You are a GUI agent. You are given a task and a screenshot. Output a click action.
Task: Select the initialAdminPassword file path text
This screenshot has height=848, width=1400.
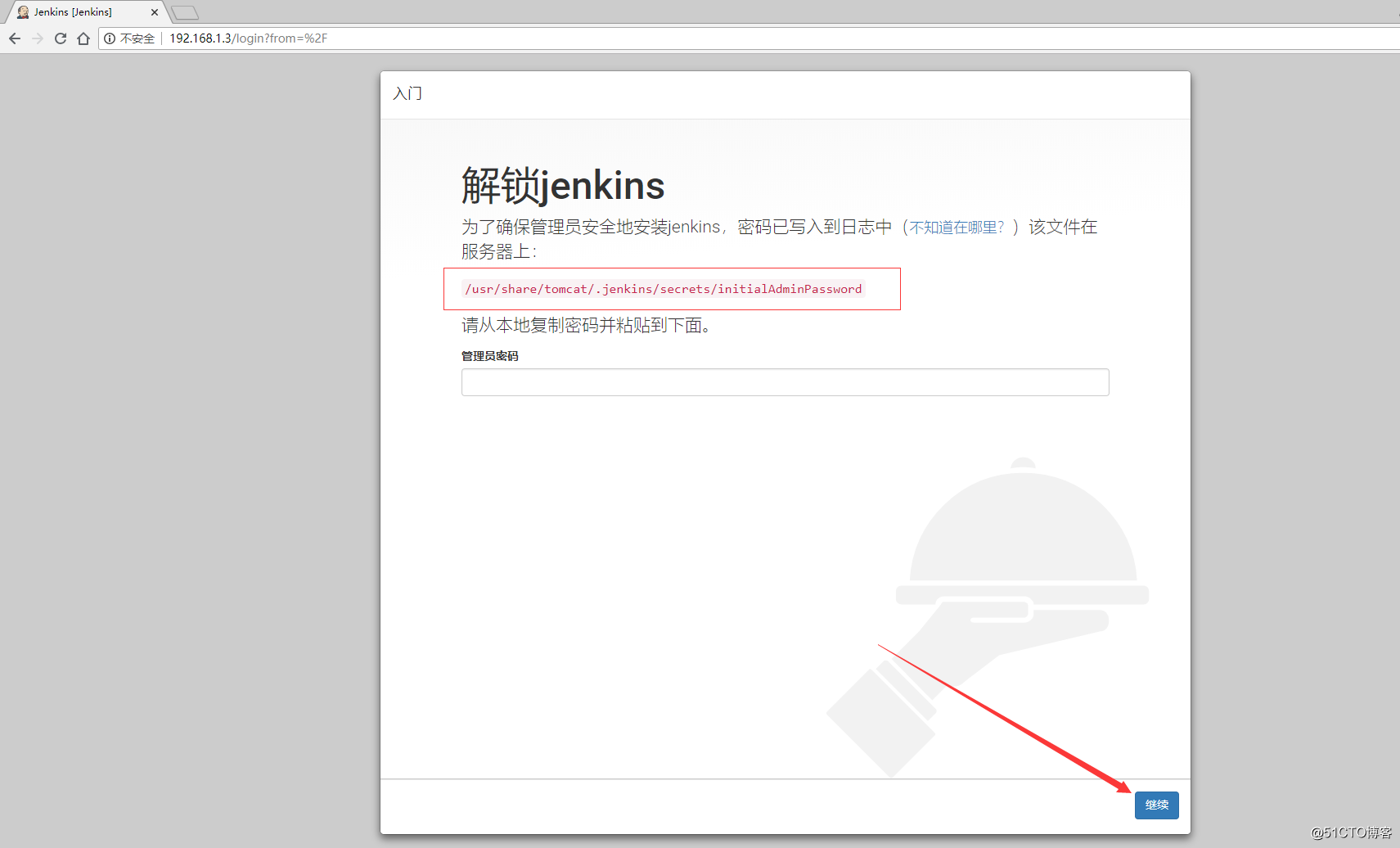(664, 289)
